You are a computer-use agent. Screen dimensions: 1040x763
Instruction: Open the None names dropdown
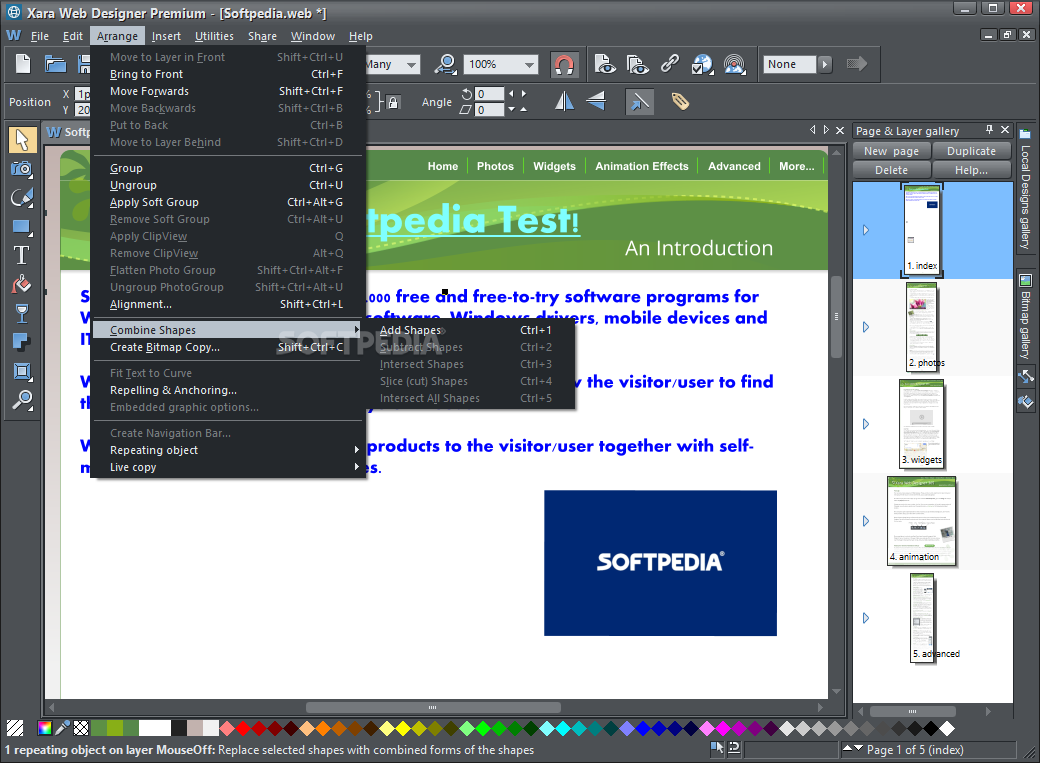[x=789, y=64]
